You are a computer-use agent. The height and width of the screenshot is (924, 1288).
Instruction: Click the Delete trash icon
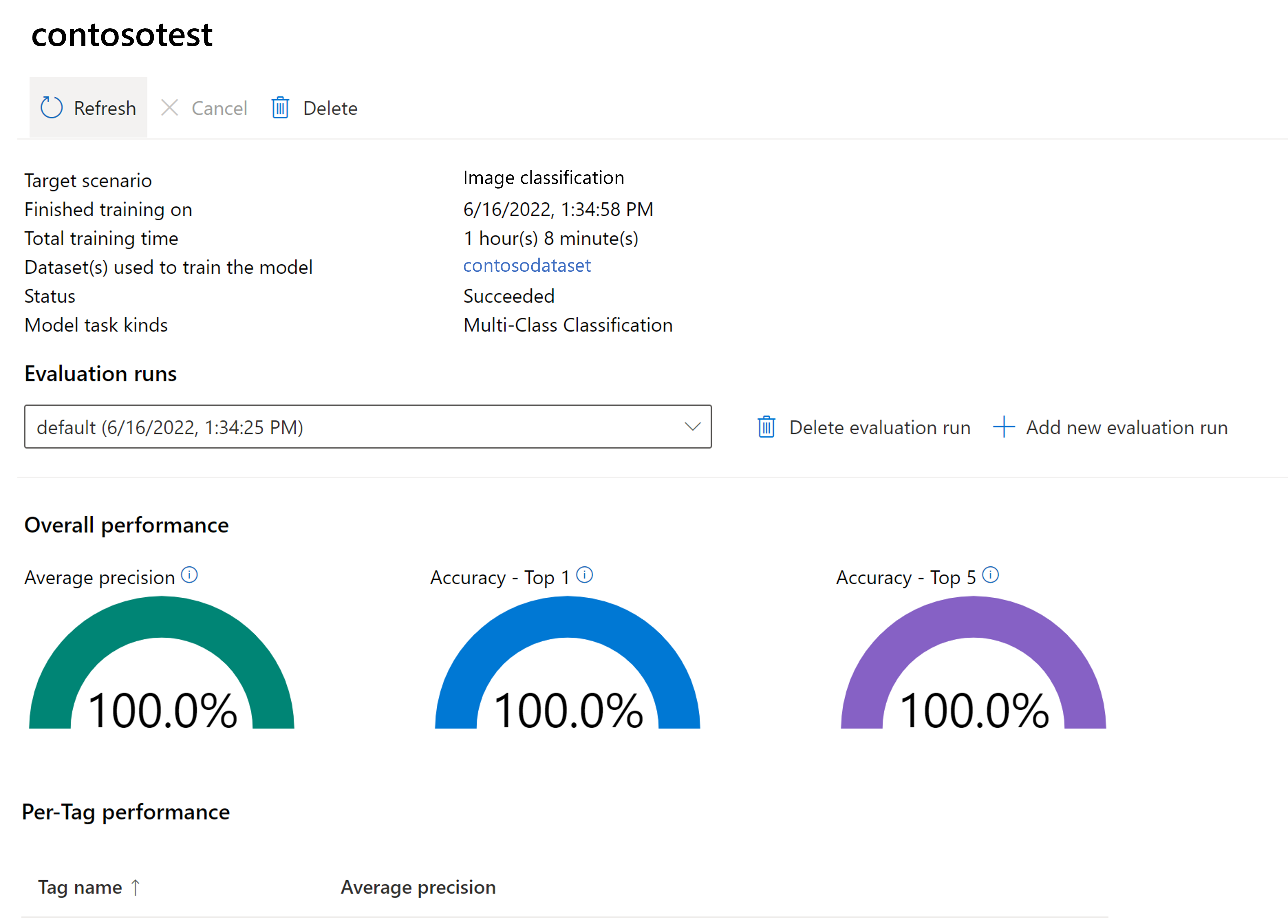pos(282,107)
